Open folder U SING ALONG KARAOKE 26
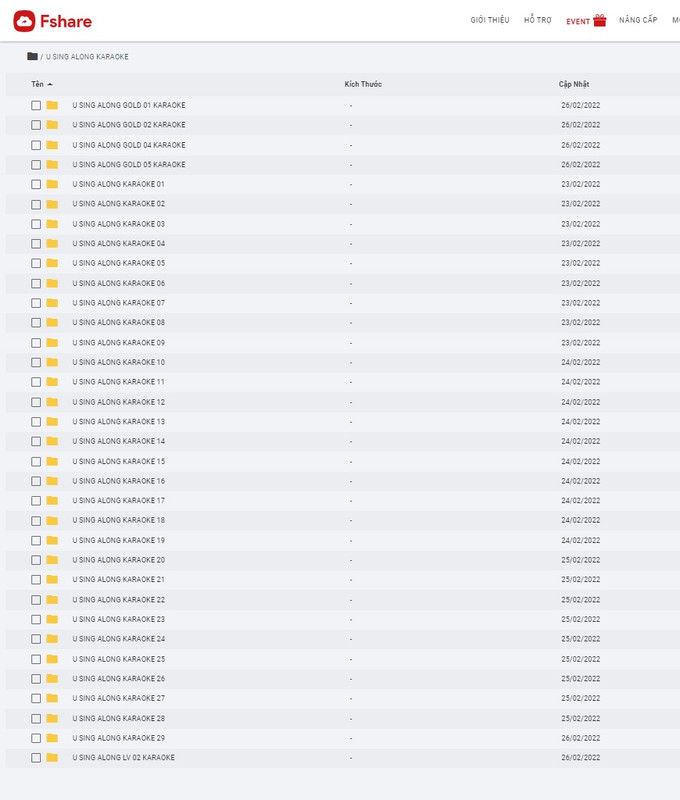680x800 pixels. coord(118,678)
